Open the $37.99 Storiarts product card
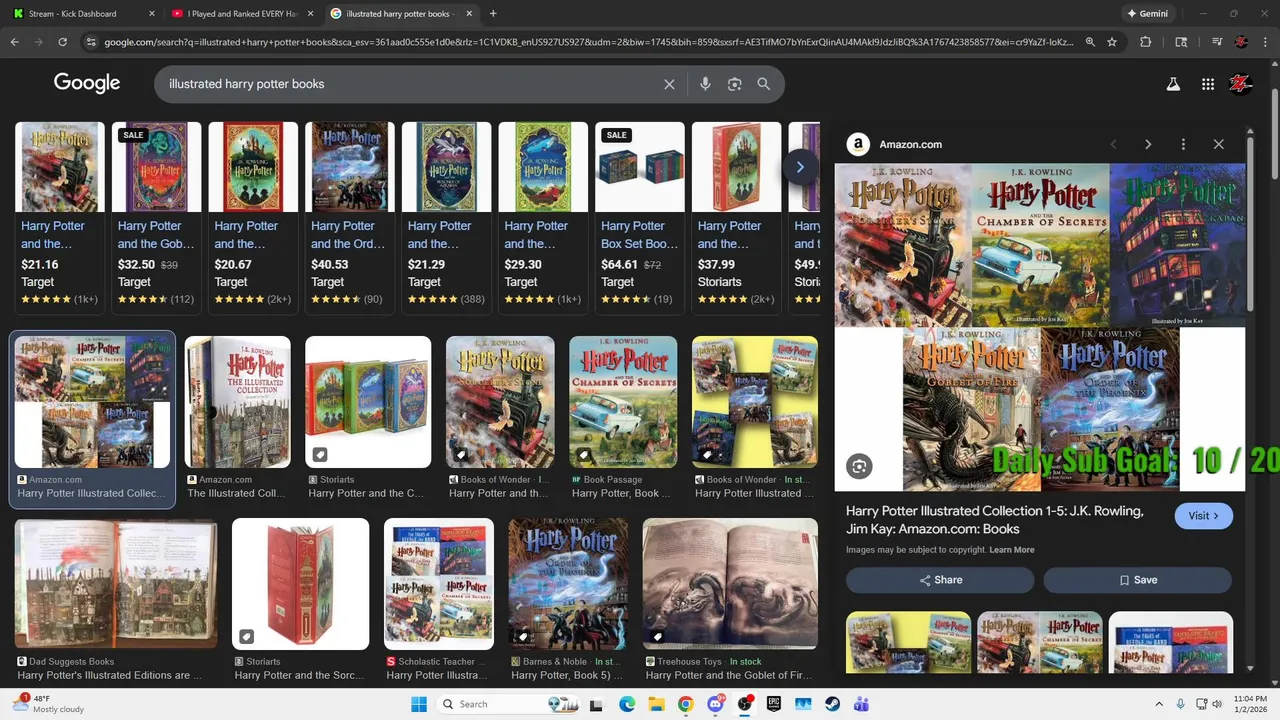The height and width of the screenshot is (720, 1280). [x=737, y=217]
